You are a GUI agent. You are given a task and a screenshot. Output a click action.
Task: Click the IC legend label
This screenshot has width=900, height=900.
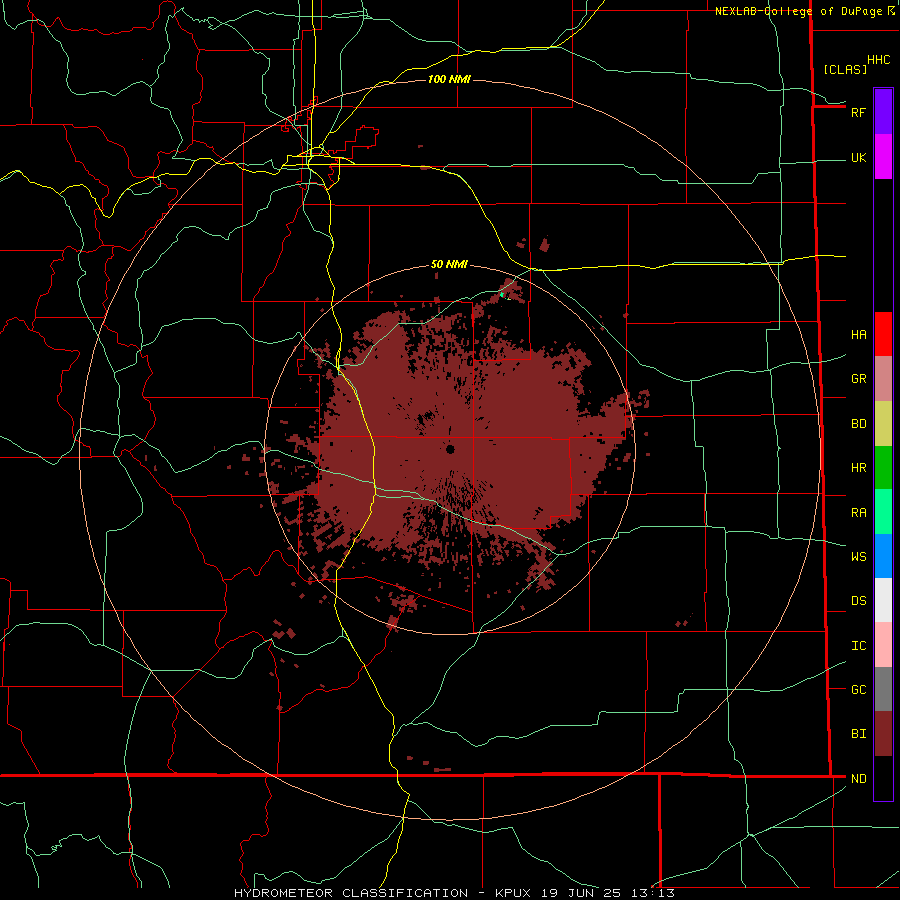pyautogui.click(x=858, y=645)
